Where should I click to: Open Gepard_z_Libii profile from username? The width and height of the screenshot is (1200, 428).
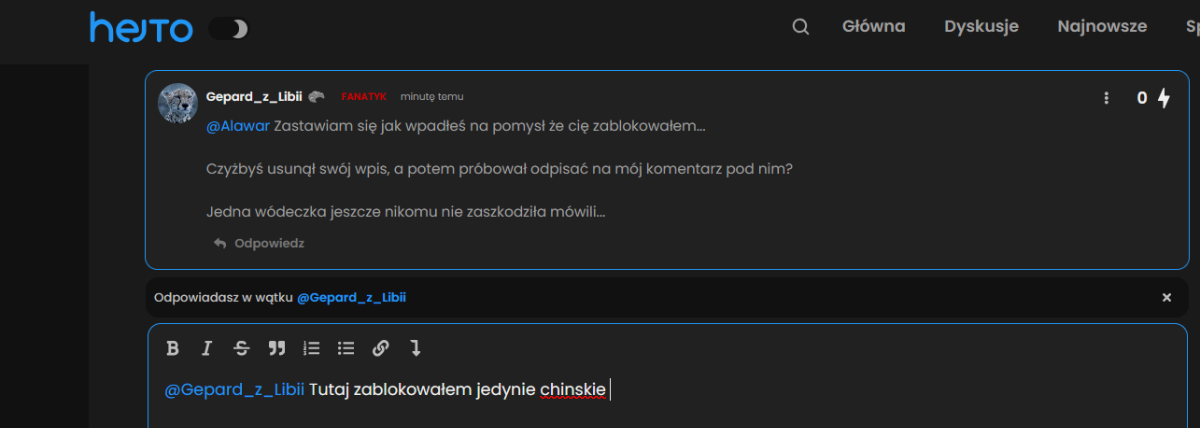254,96
